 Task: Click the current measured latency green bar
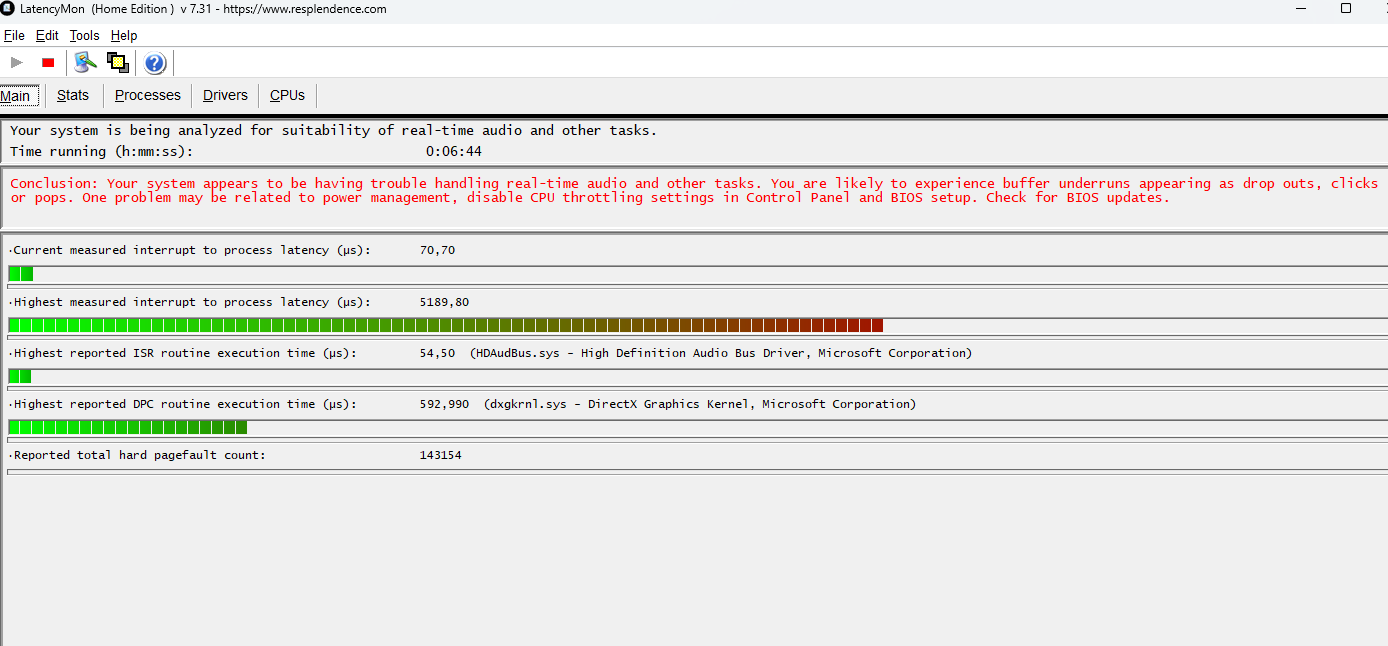click(20, 272)
